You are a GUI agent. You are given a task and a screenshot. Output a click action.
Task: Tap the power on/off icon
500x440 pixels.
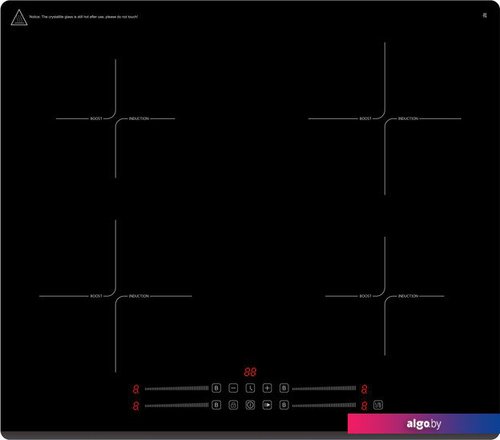click(250, 405)
